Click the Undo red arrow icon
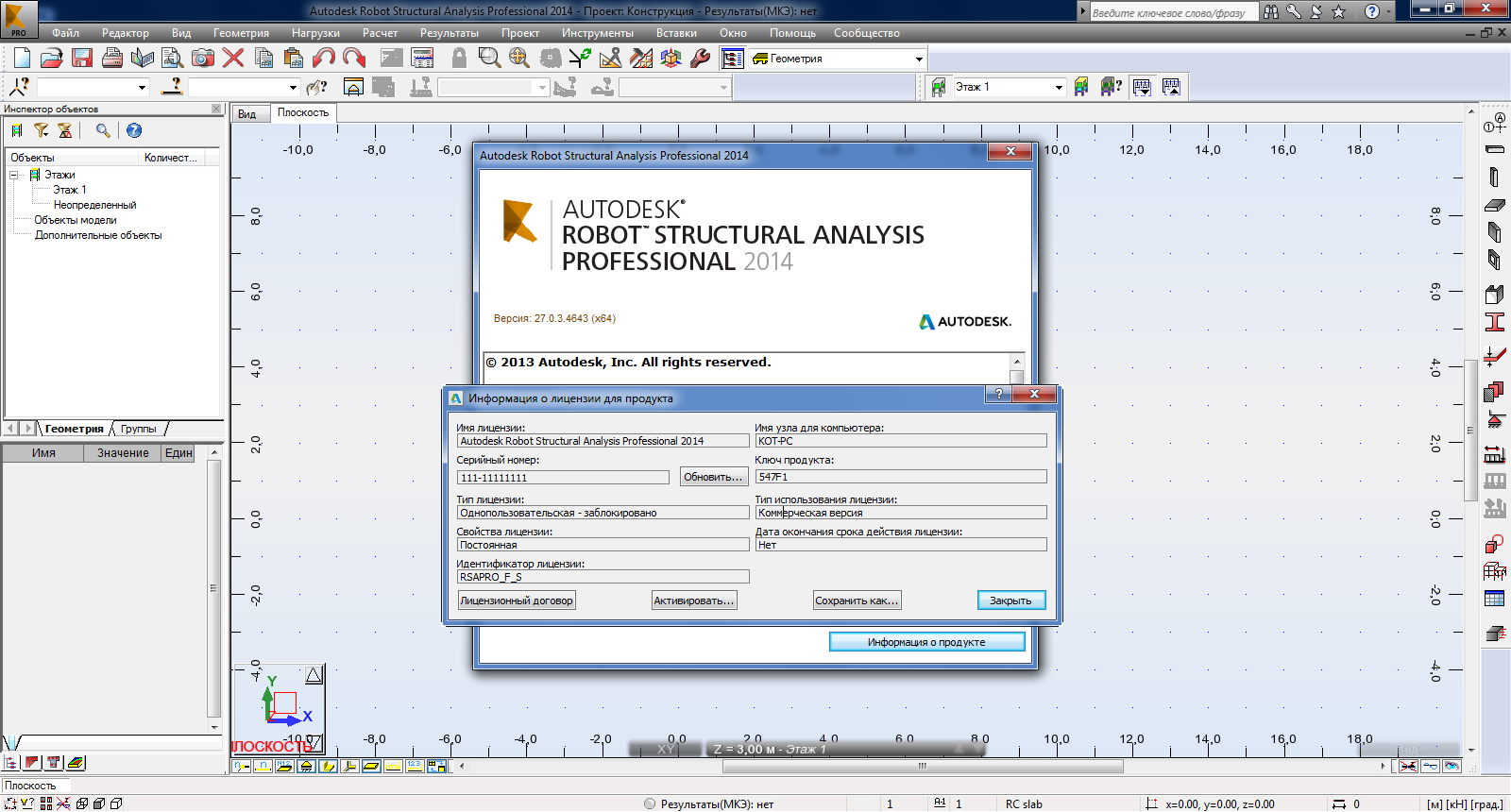 click(324, 58)
